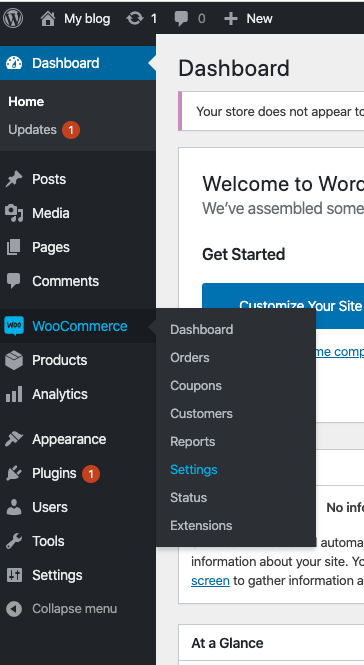Open My blog site link
The width and height of the screenshot is (364, 665).
(87, 19)
